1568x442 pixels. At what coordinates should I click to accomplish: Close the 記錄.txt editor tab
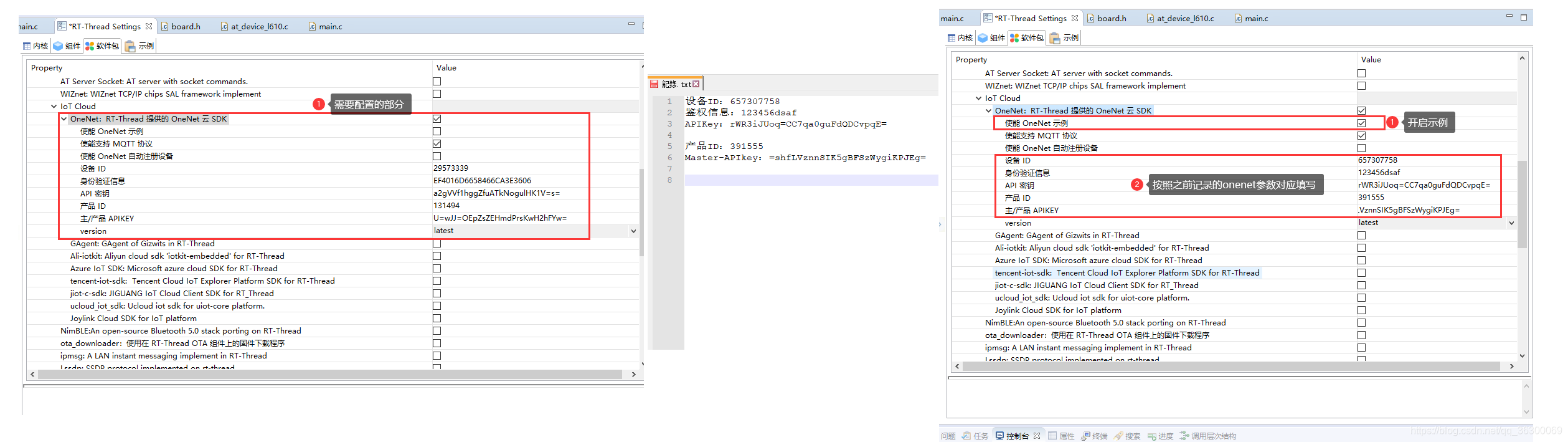click(696, 84)
